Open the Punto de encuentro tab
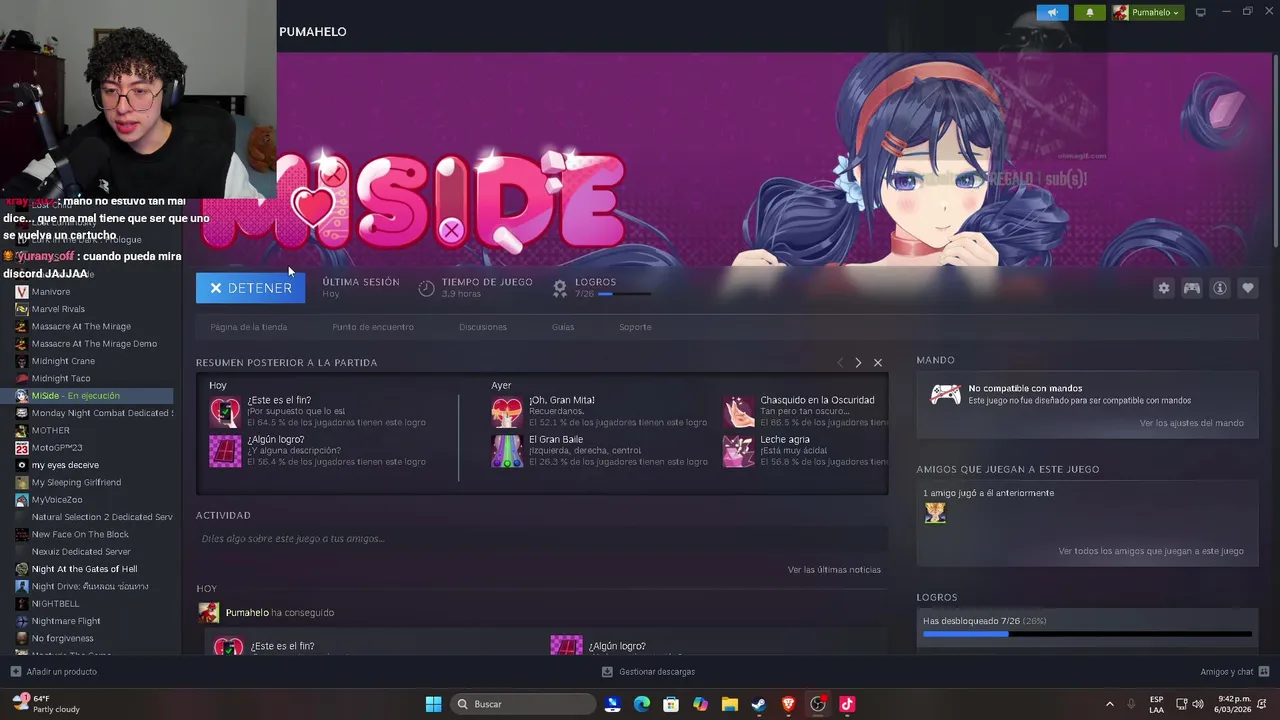Image resolution: width=1280 pixels, height=720 pixels. (x=373, y=327)
